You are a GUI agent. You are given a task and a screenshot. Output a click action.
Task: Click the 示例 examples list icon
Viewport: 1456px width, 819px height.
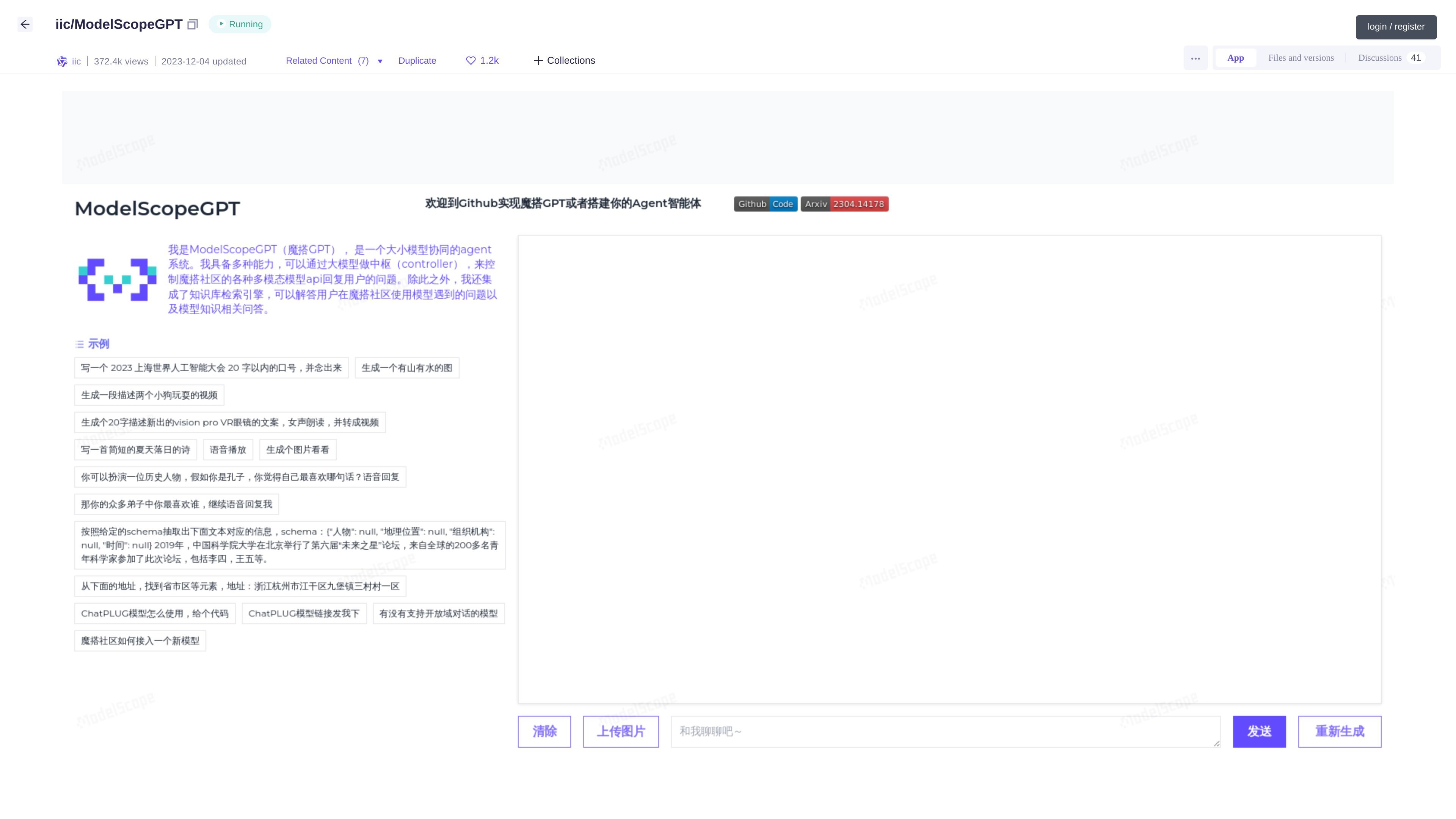pos(80,344)
